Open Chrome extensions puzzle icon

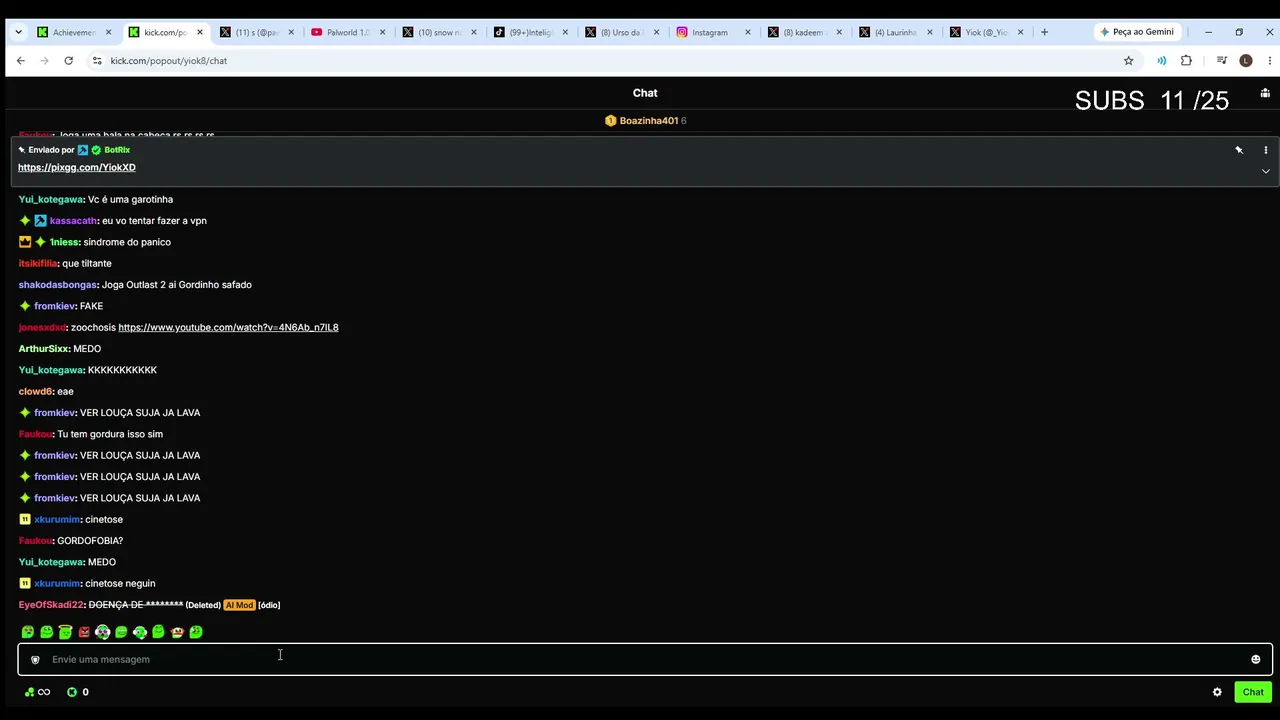coord(1186,60)
